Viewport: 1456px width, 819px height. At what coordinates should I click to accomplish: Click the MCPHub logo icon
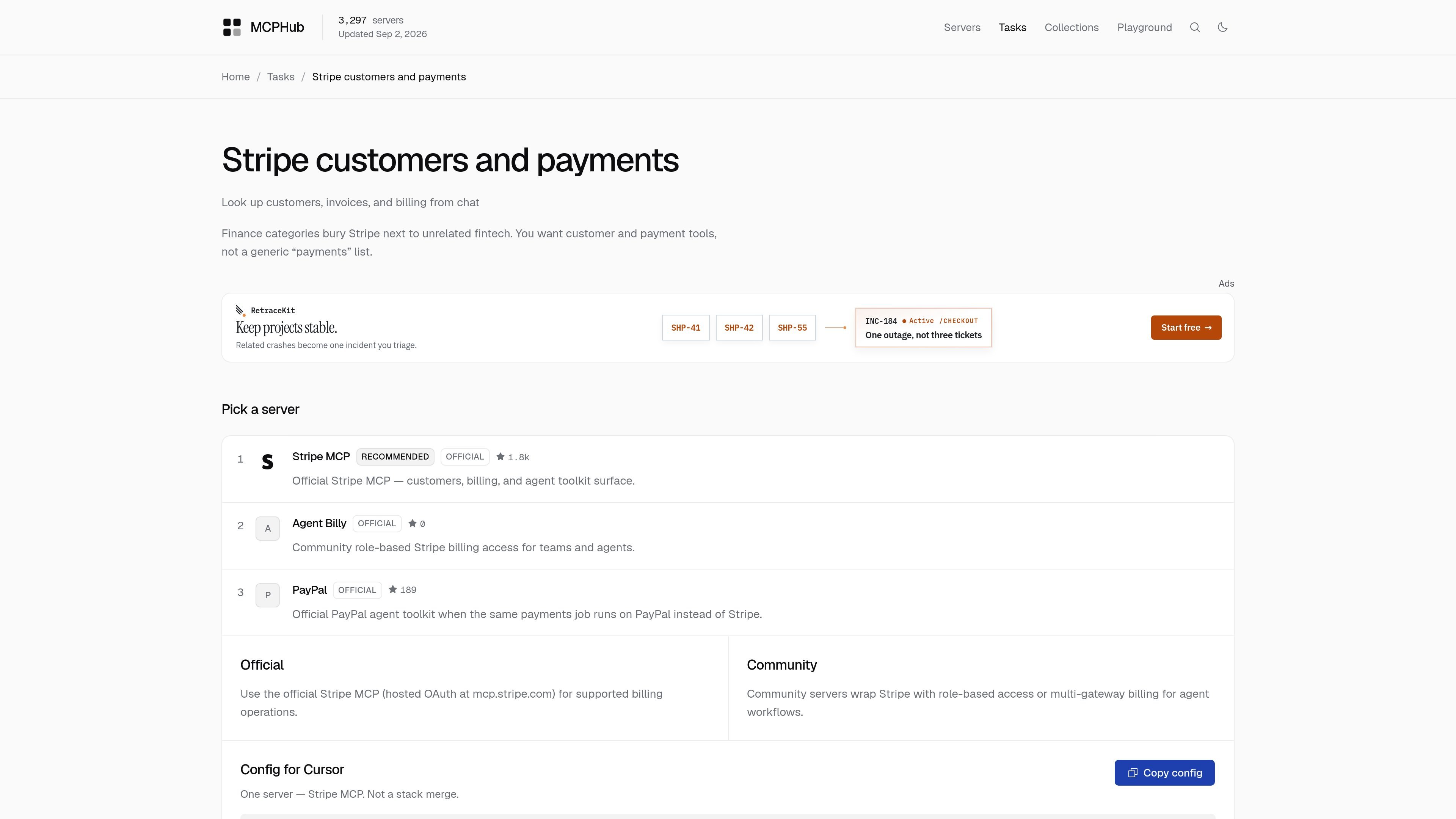tap(232, 27)
